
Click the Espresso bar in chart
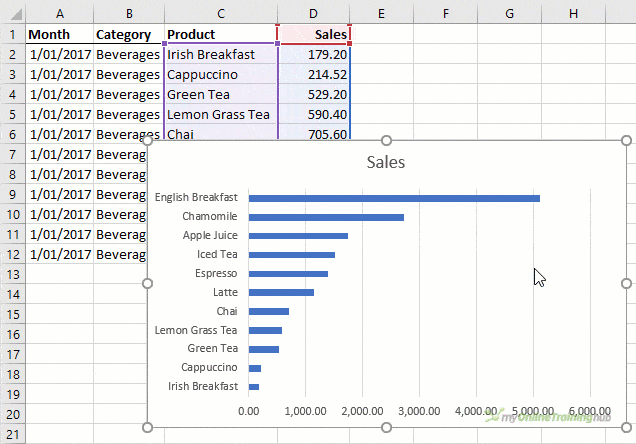[288, 274]
